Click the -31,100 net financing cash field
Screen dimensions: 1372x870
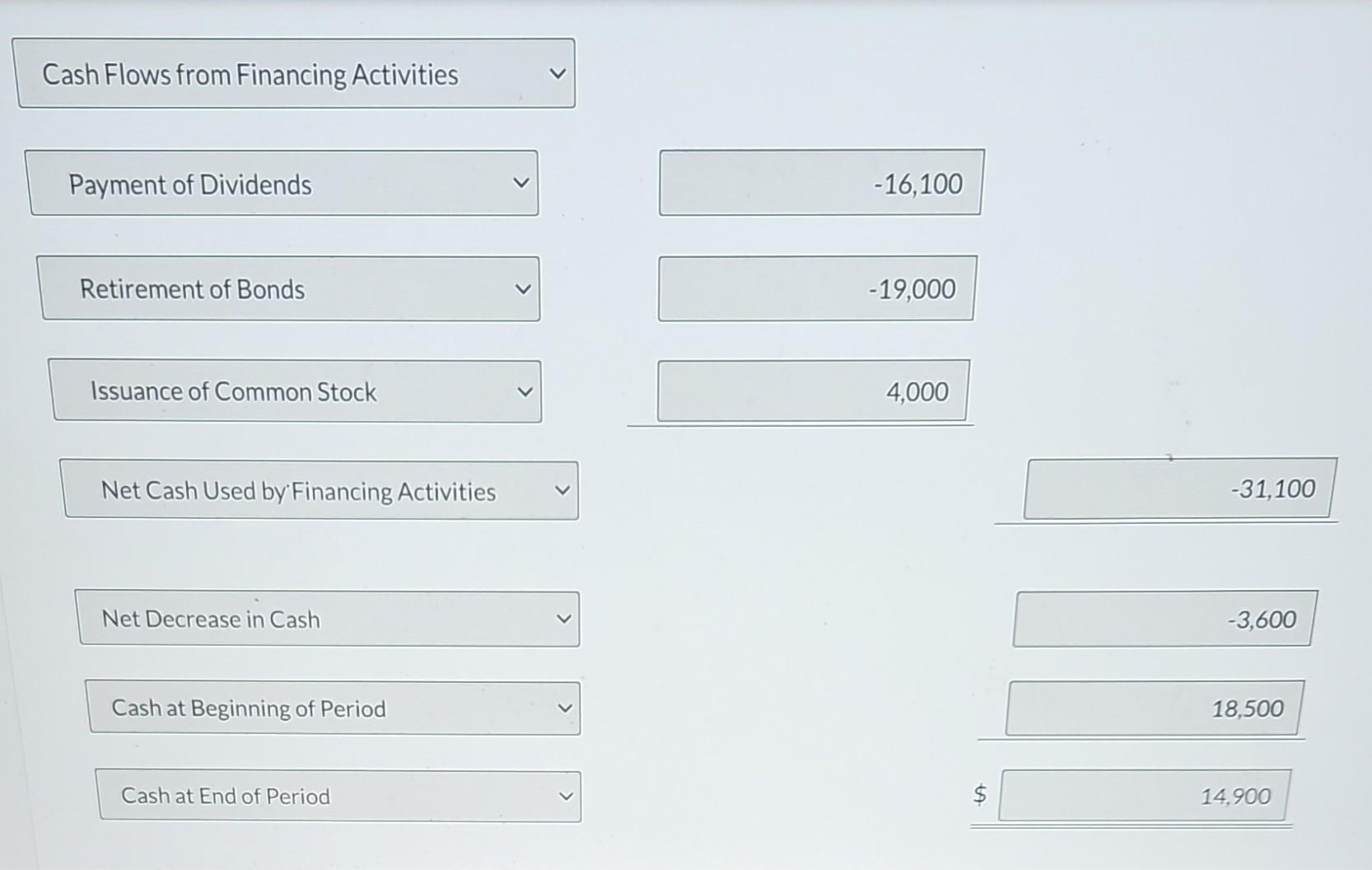[1179, 489]
